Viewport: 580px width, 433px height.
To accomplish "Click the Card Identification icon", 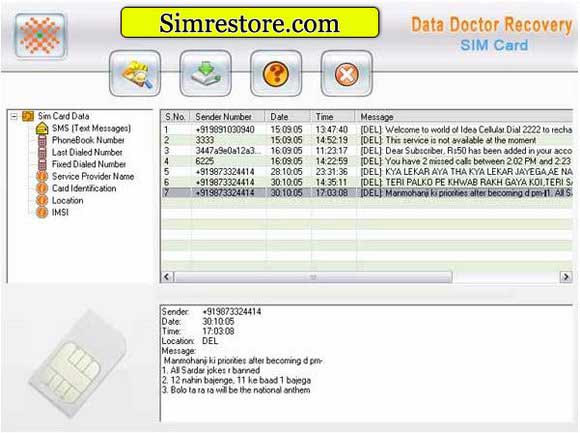I will (x=42, y=188).
